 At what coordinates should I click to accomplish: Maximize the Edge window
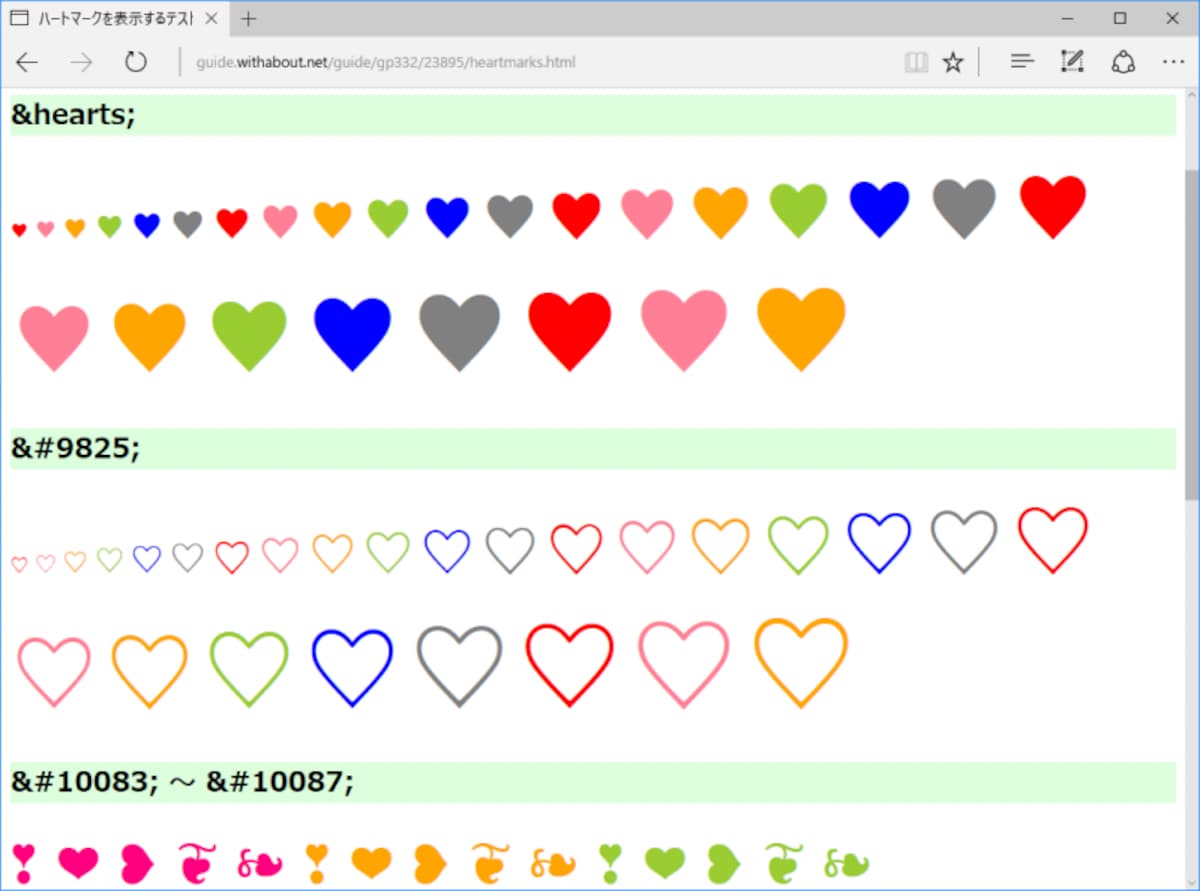pyautogui.click(x=1120, y=18)
